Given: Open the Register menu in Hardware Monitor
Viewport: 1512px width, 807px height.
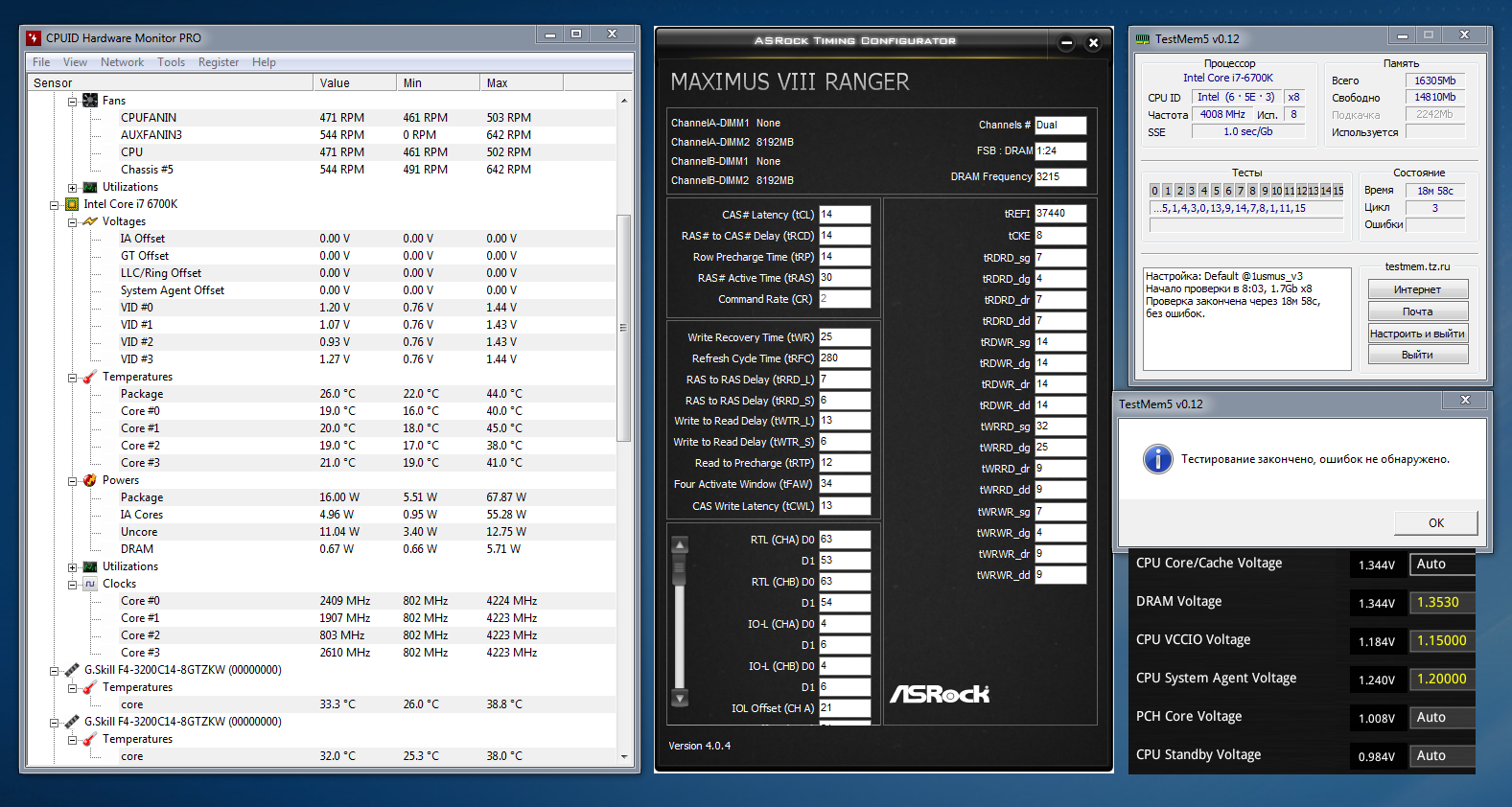Looking at the screenshot, I should pyautogui.click(x=219, y=62).
